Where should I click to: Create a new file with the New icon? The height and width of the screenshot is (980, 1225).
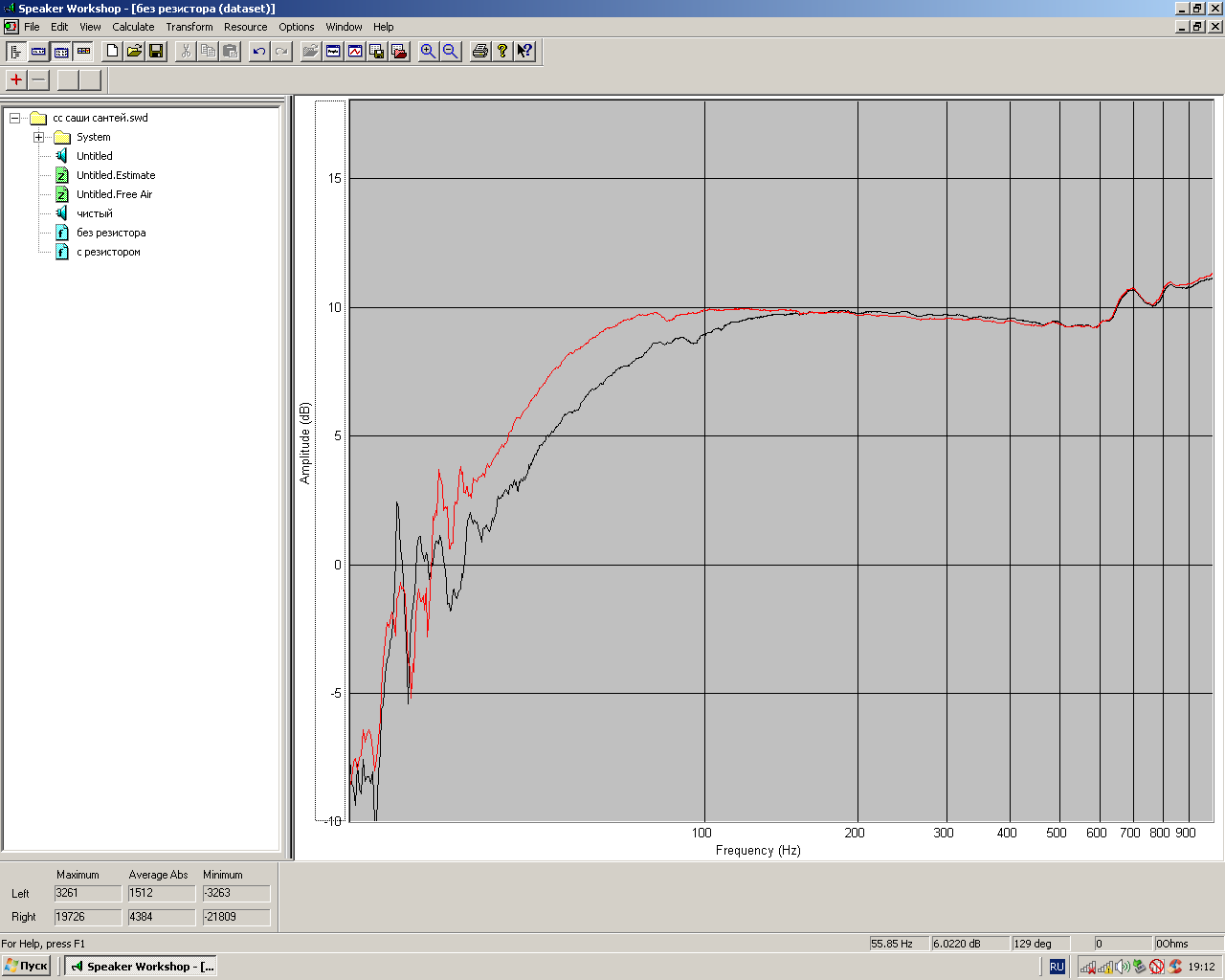(112, 51)
